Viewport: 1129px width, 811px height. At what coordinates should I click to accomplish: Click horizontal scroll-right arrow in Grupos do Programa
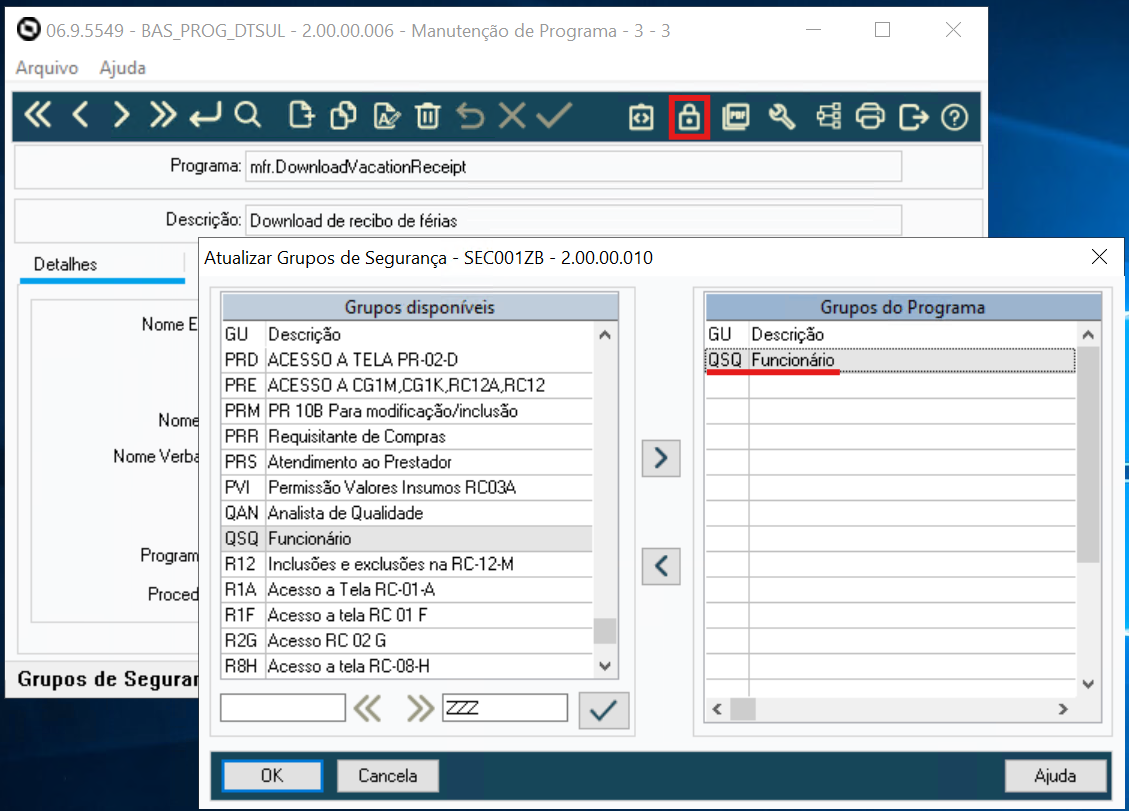pyautogui.click(x=1063, y=709)
